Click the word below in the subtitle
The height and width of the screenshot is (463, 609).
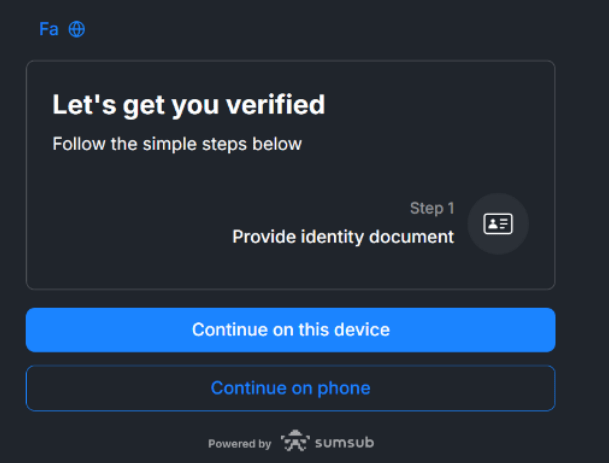(279, 144)
